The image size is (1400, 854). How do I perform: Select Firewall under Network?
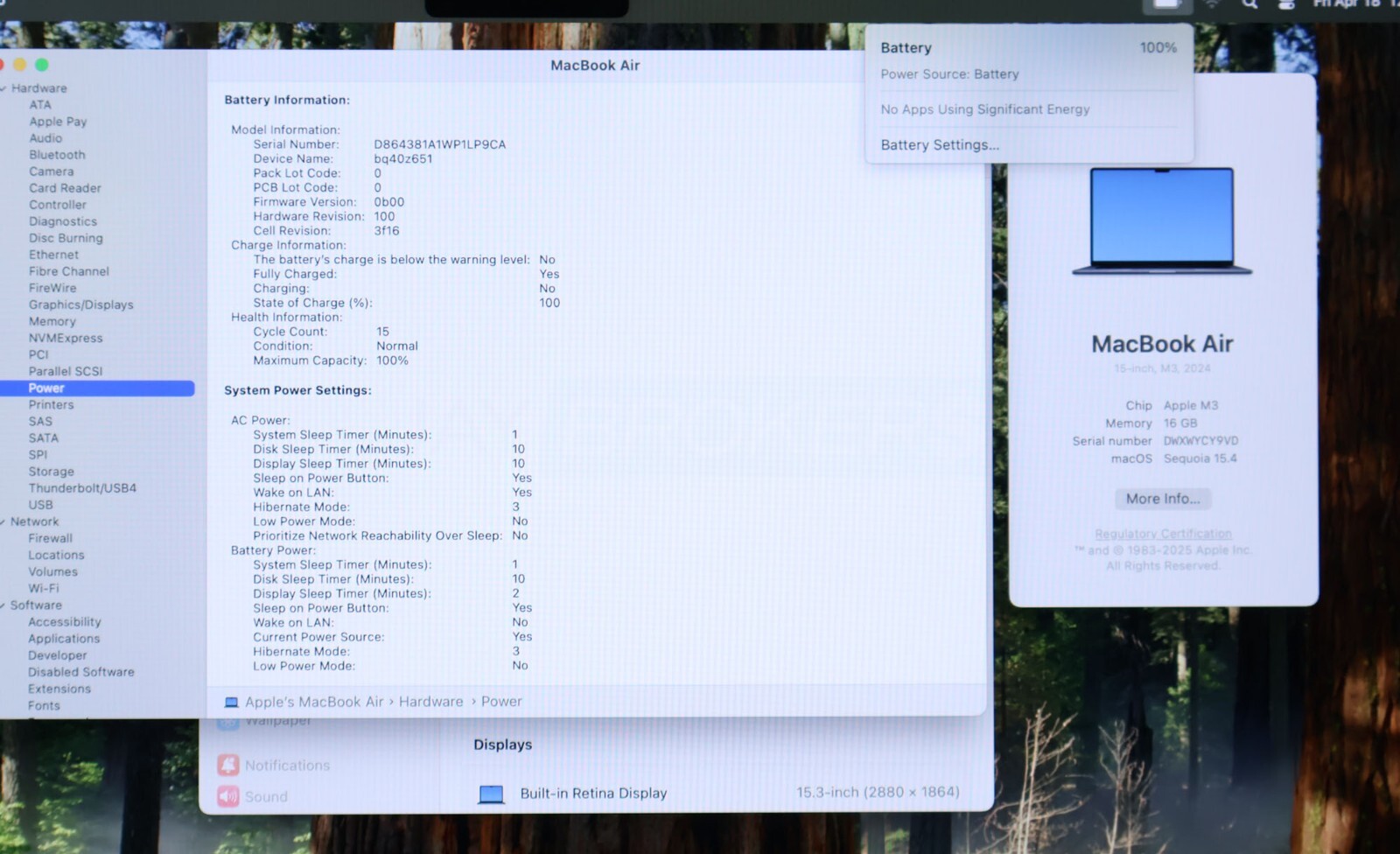coord(50,538)
